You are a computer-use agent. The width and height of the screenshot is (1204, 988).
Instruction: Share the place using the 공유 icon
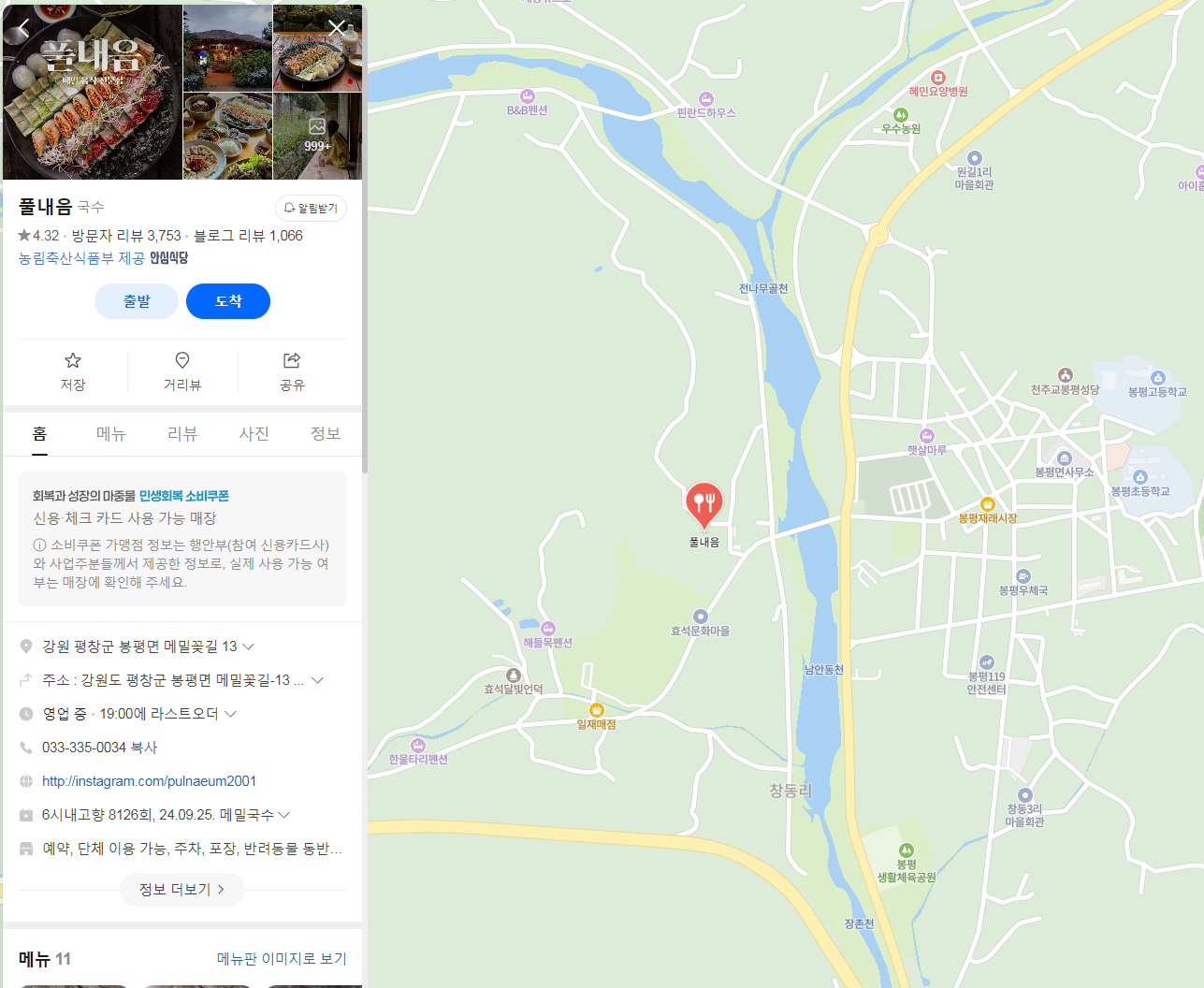[x=292, y=371]
